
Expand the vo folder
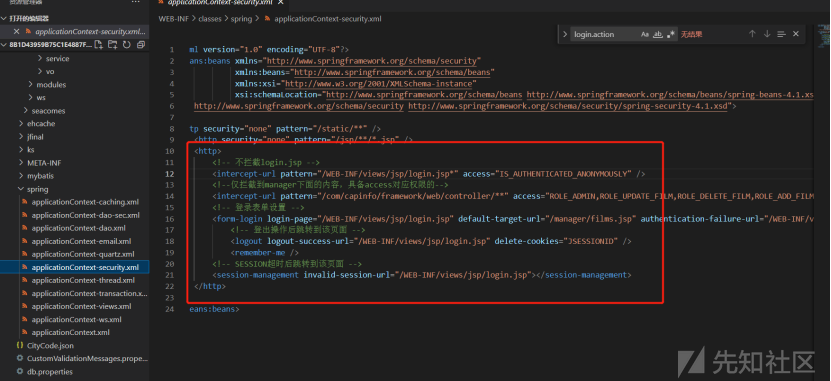point(40,71)
